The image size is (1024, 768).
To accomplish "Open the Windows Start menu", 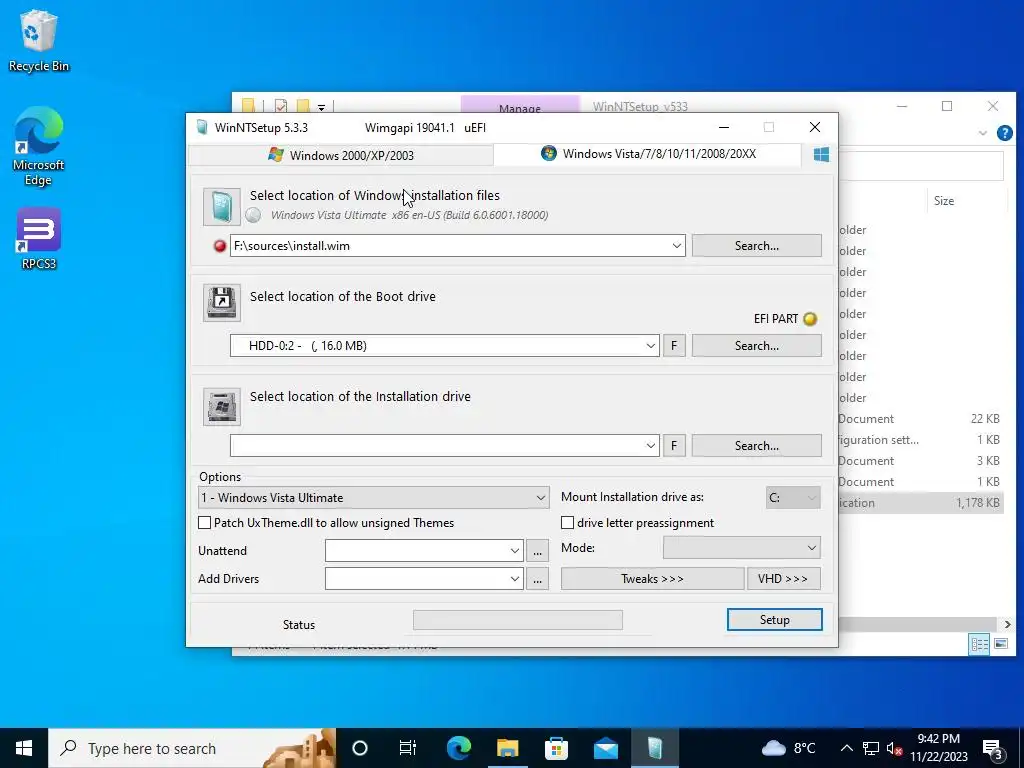I will pyautogui.click(x=24, y=748).
